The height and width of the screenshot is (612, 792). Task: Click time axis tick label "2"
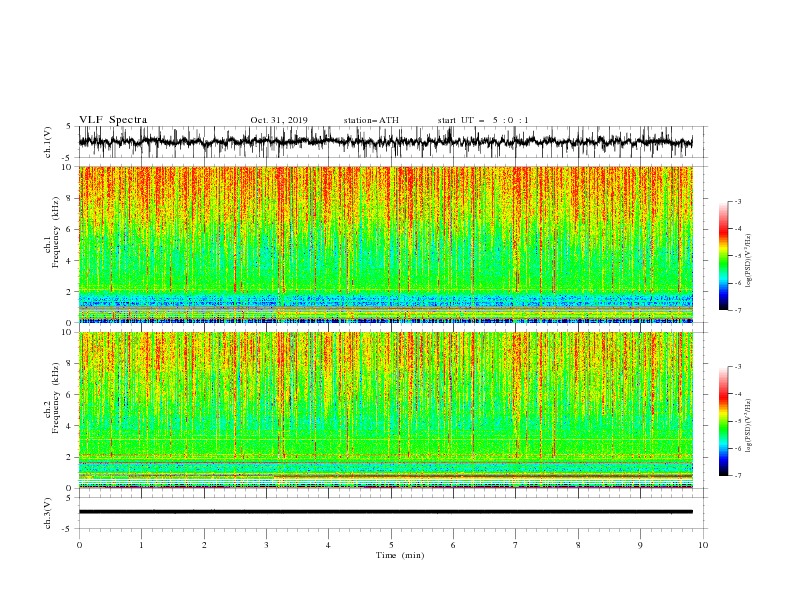(204, 545)
